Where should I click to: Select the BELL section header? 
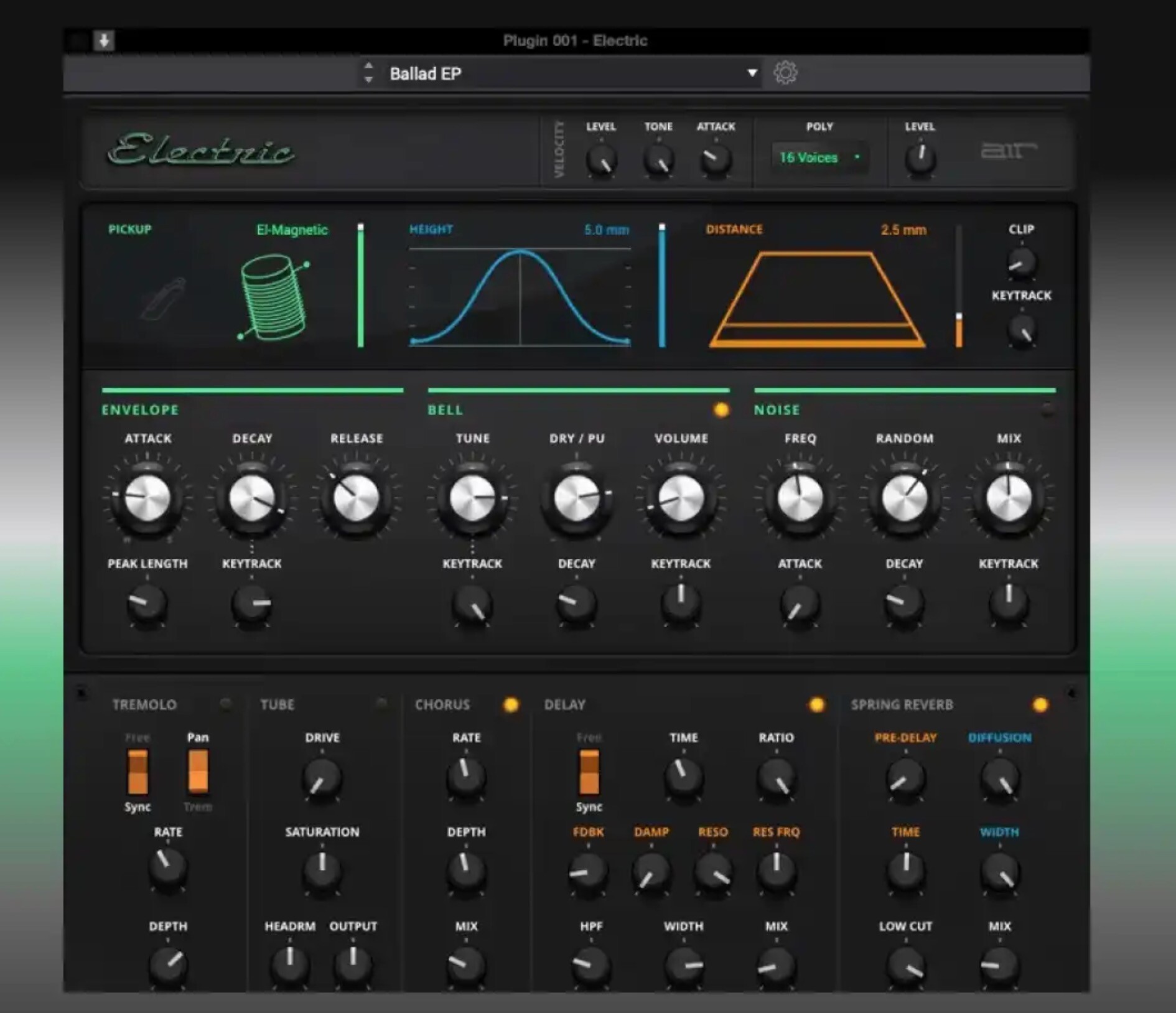pos(444,409)
